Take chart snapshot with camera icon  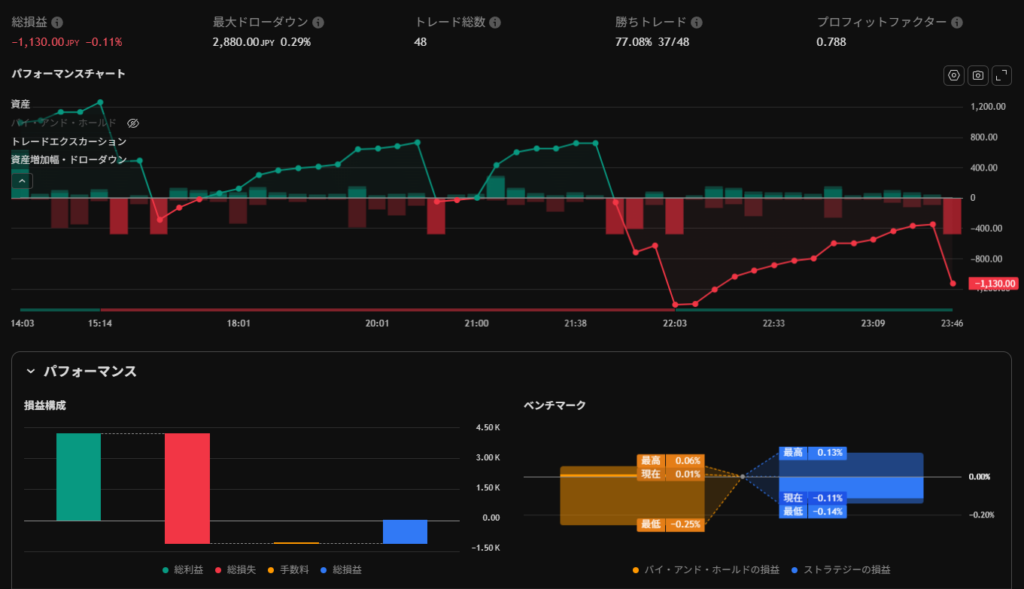tap(978, 75)
